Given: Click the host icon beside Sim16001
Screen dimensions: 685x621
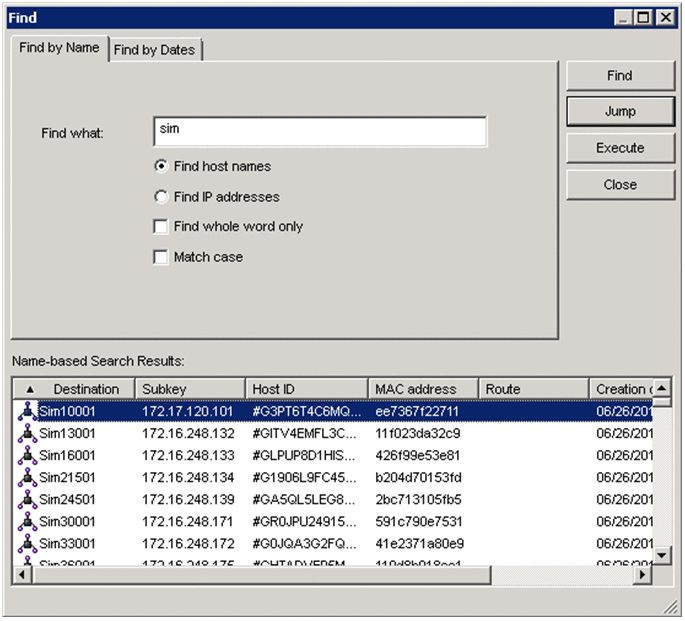Looking at the screenshot, I should coord(28,455).
